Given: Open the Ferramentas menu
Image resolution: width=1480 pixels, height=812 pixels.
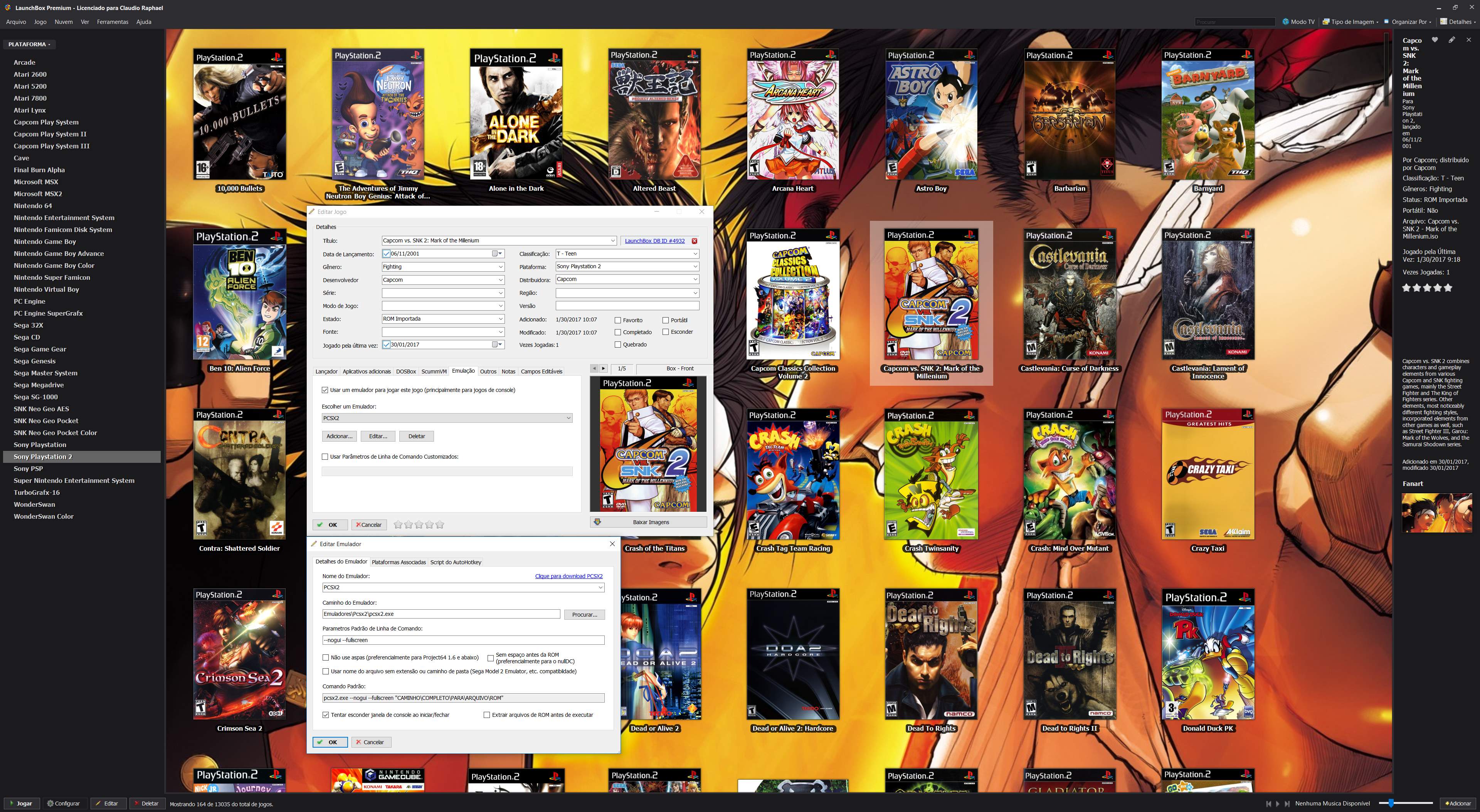Looking at the screenshot, I should [113, 22].
